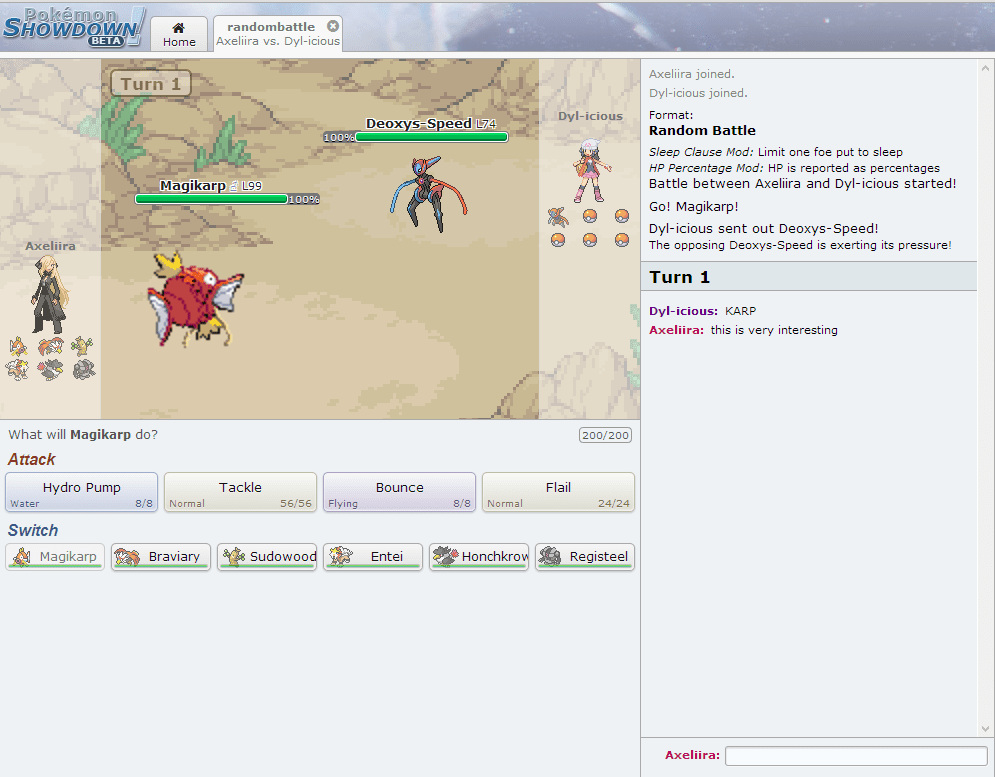Click the Axeliira username in chat log
Viewport: 995px width, 777px height.
tap(676, 330)
